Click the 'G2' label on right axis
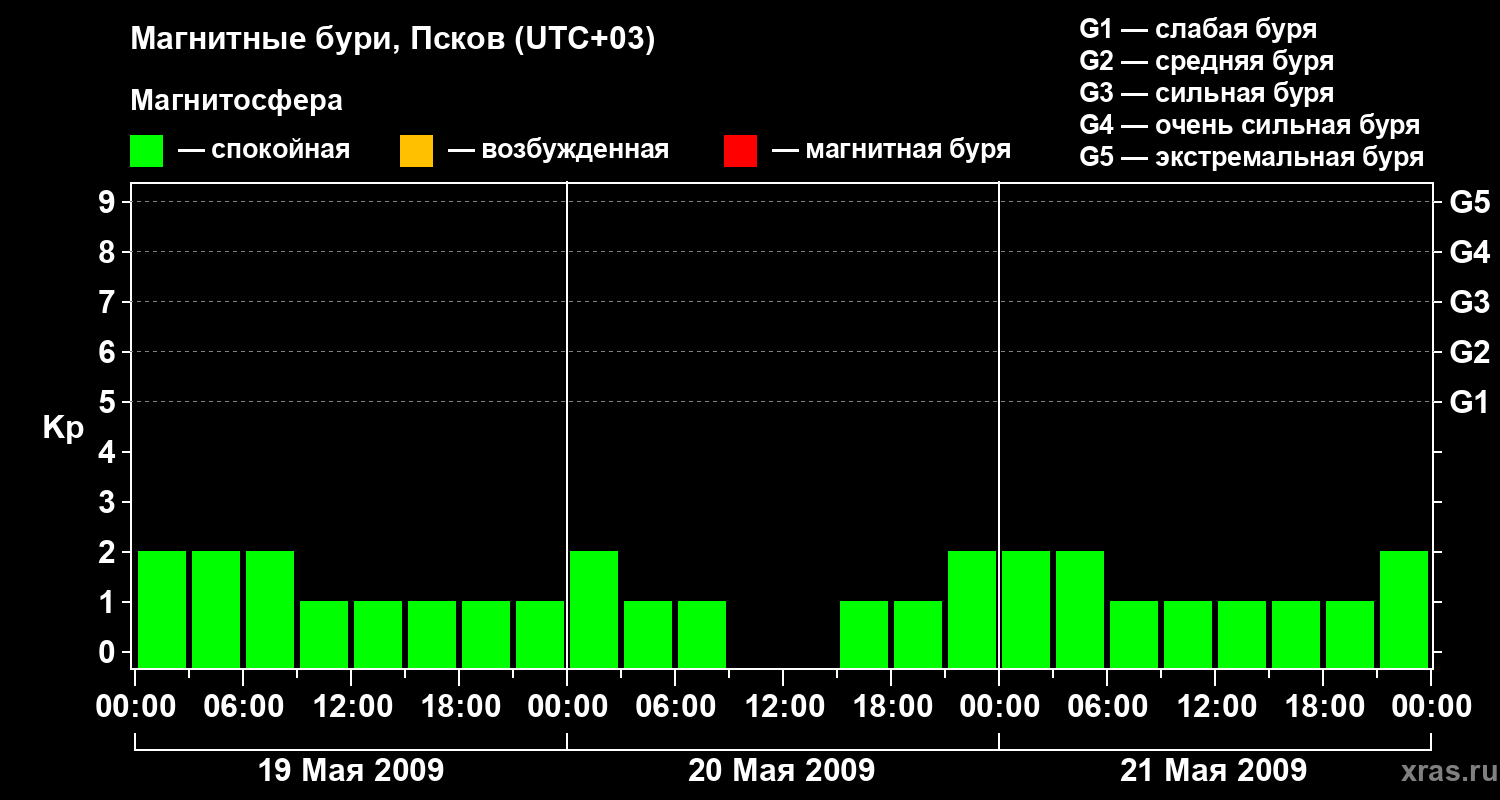1500x800 pixels. tap(1469, 352)
